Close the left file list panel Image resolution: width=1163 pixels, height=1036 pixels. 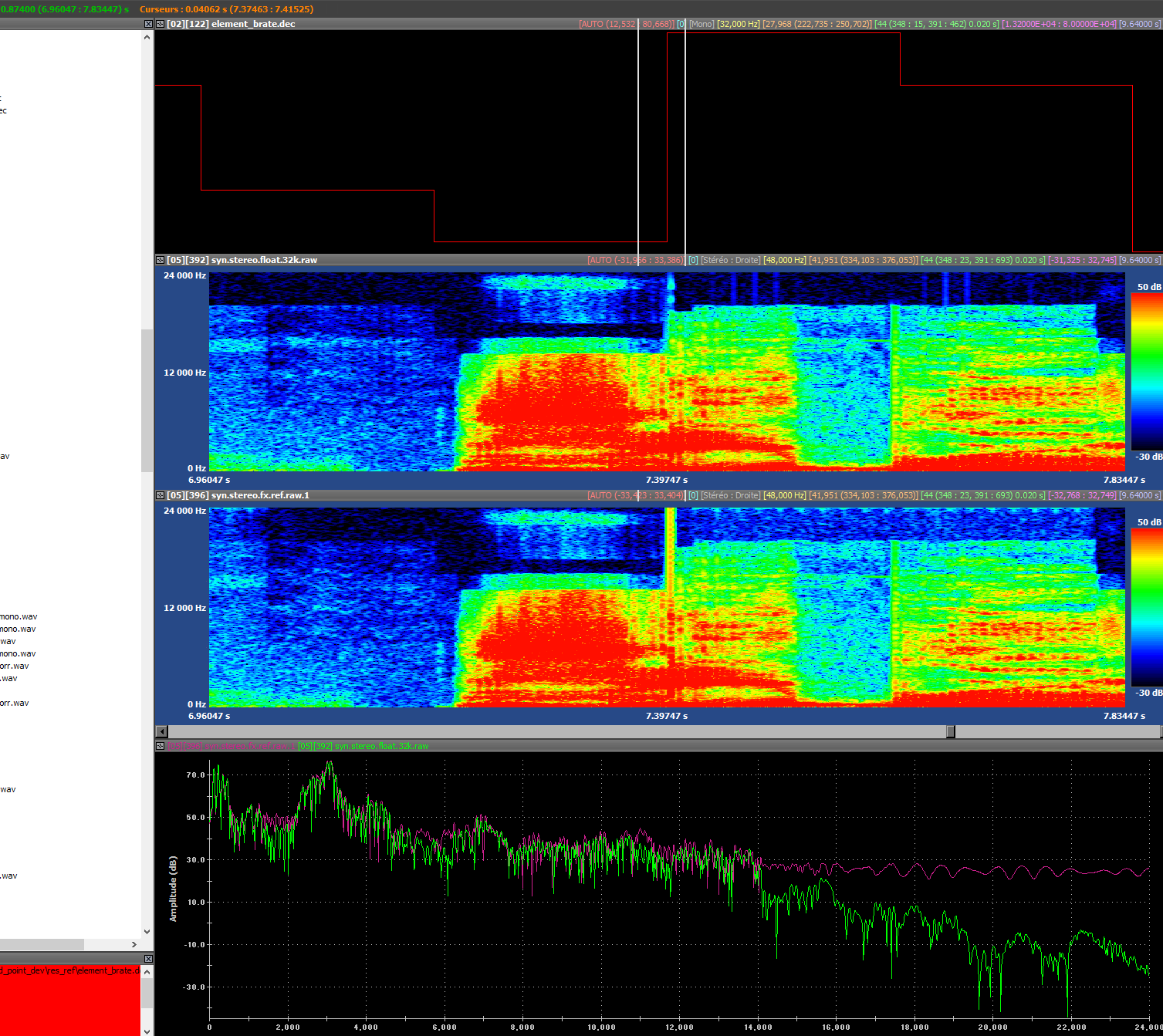coord(148,24)
